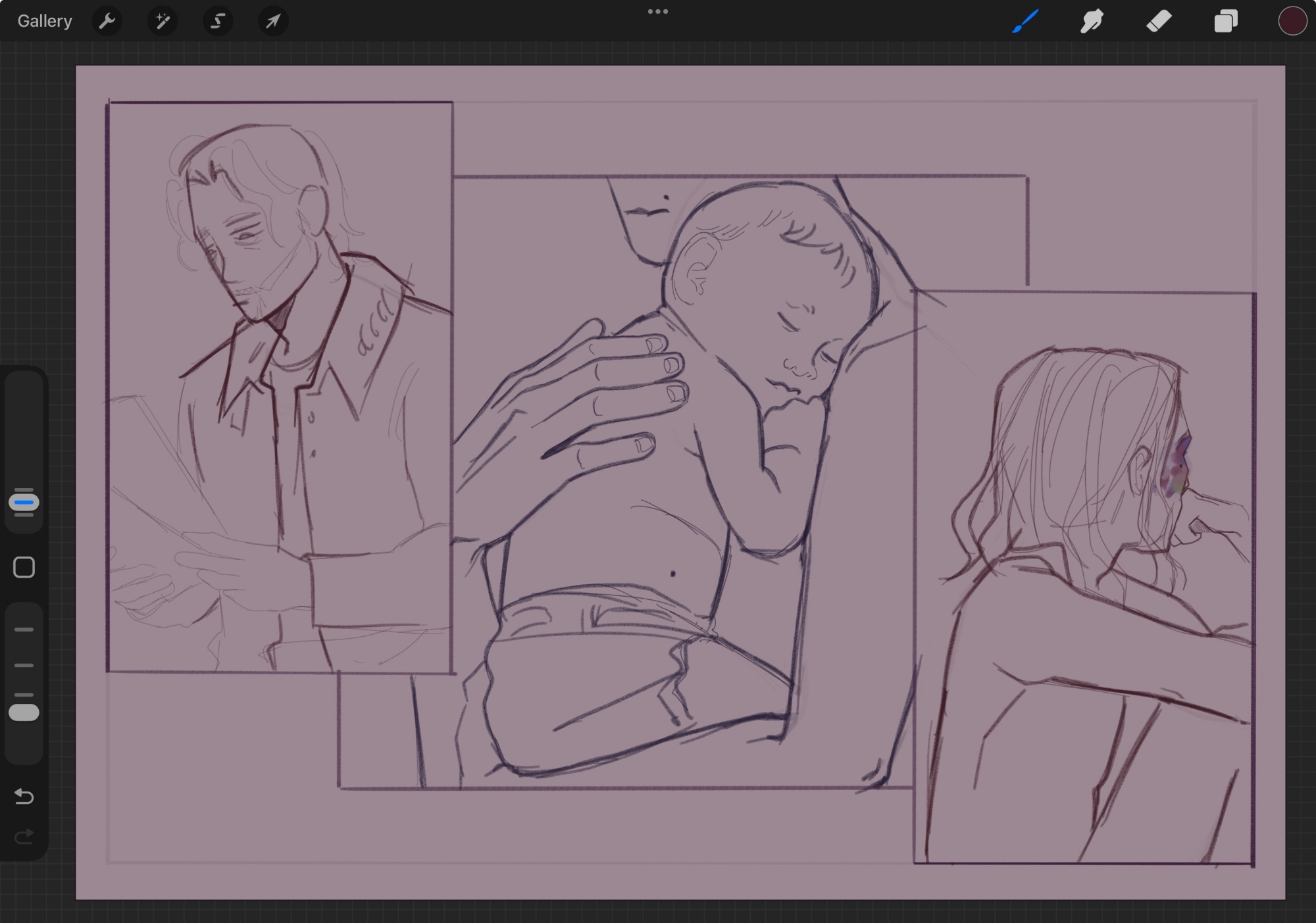Activate the Transform arrow tool
The height and width of the screenshot is (923, 1316).
pyautogui.click(x=273, y=21)
